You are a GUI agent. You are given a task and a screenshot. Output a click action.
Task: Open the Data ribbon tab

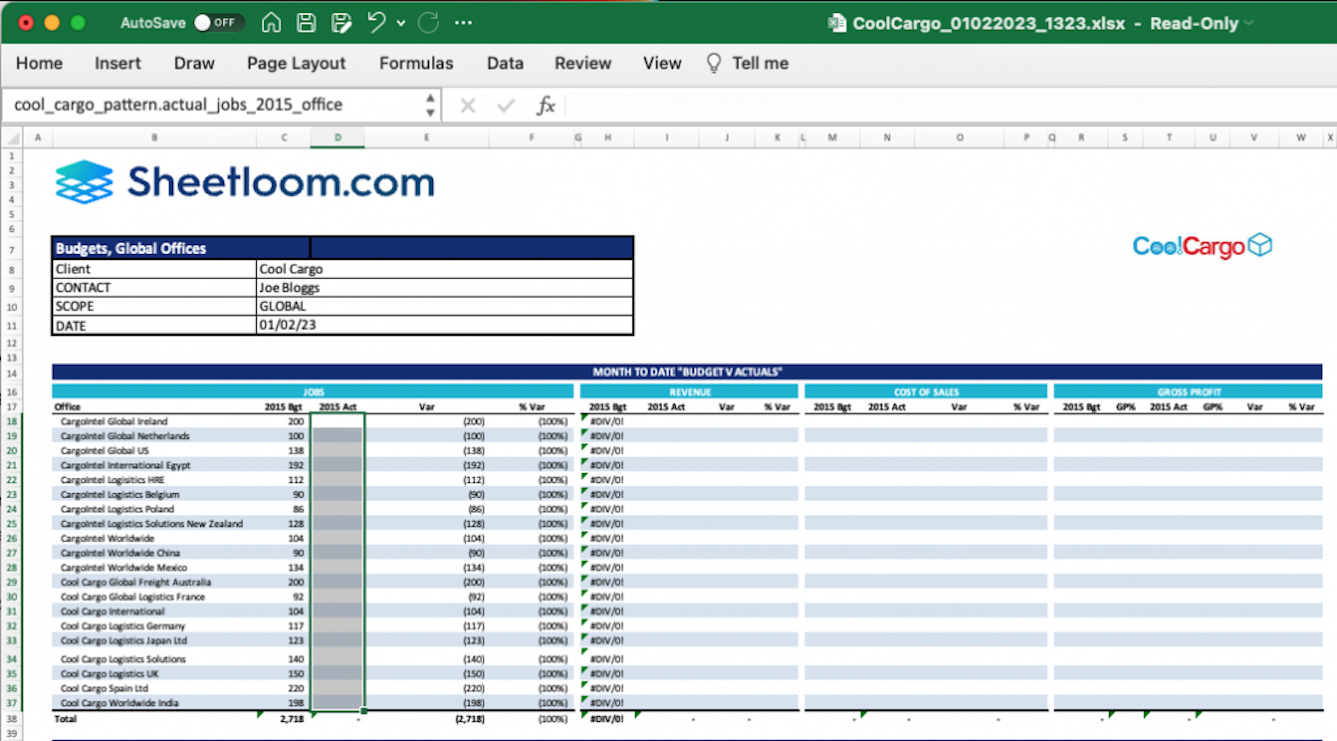pos(505,63)
